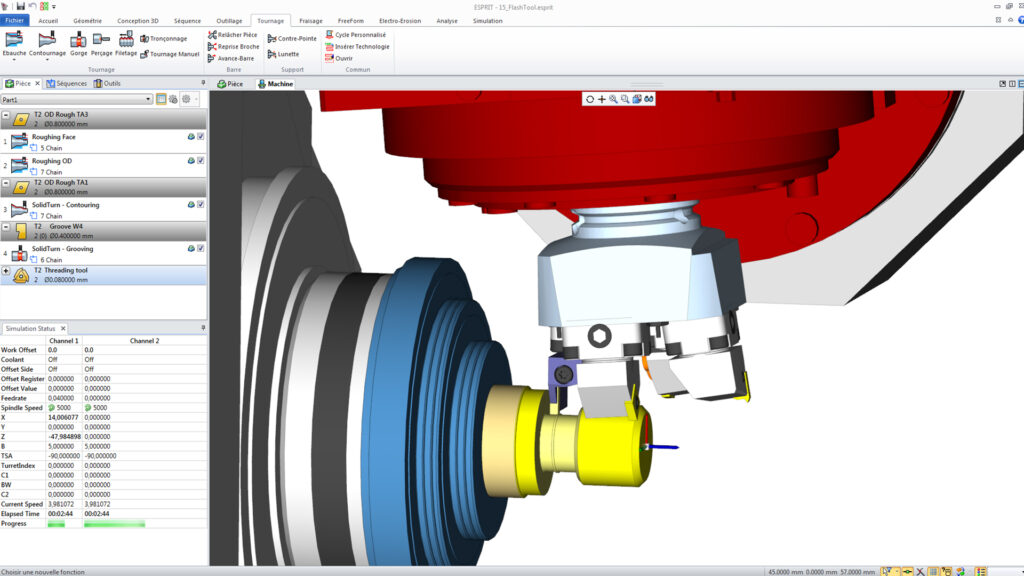Image resolution: width=1024 pixels, height=576 pixels.
Task: Toggle the SolidTurn - Contouring checkbox
Action: tap(201, 205)
